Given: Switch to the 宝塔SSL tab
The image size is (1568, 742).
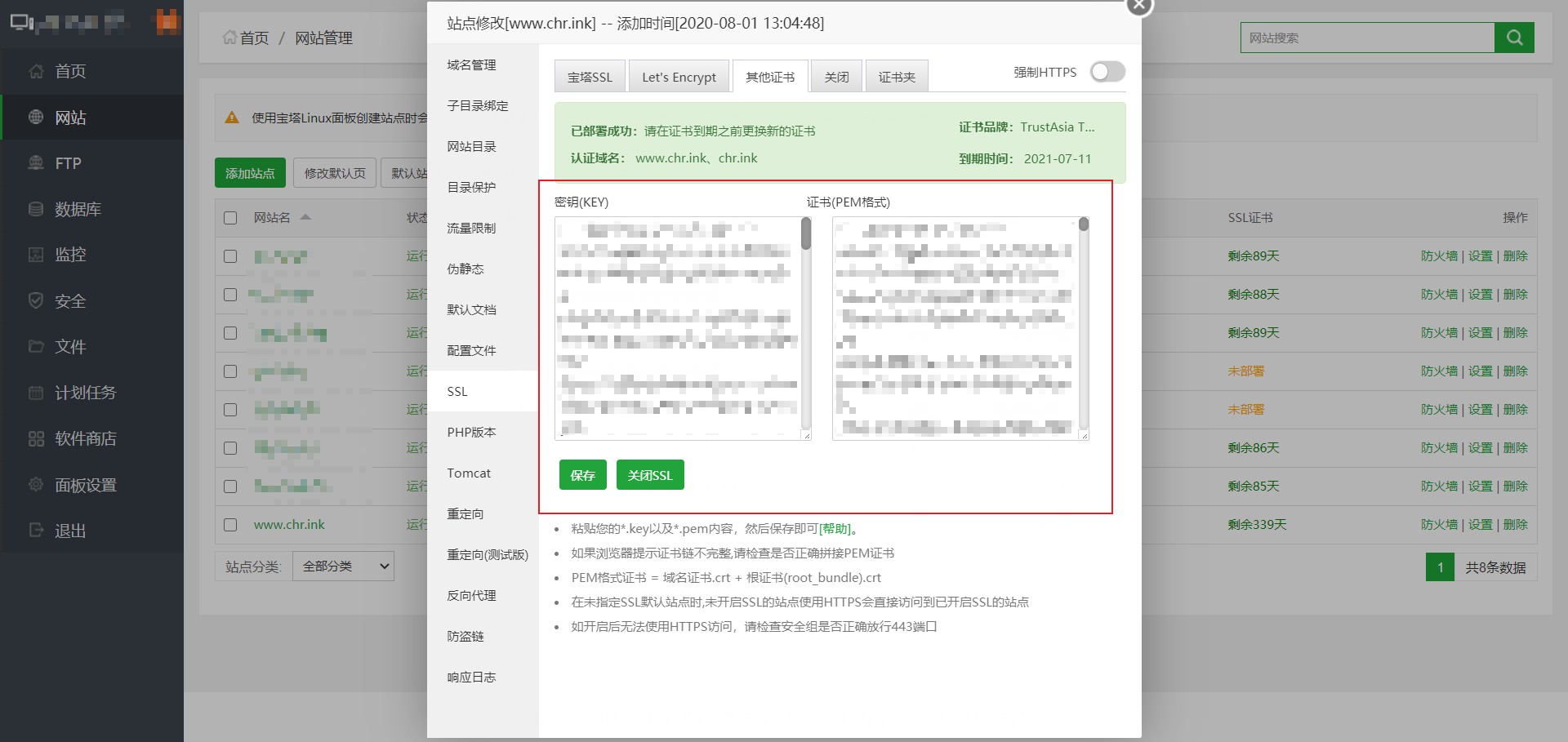Looking at the screenshot, I should coord(590,77).
